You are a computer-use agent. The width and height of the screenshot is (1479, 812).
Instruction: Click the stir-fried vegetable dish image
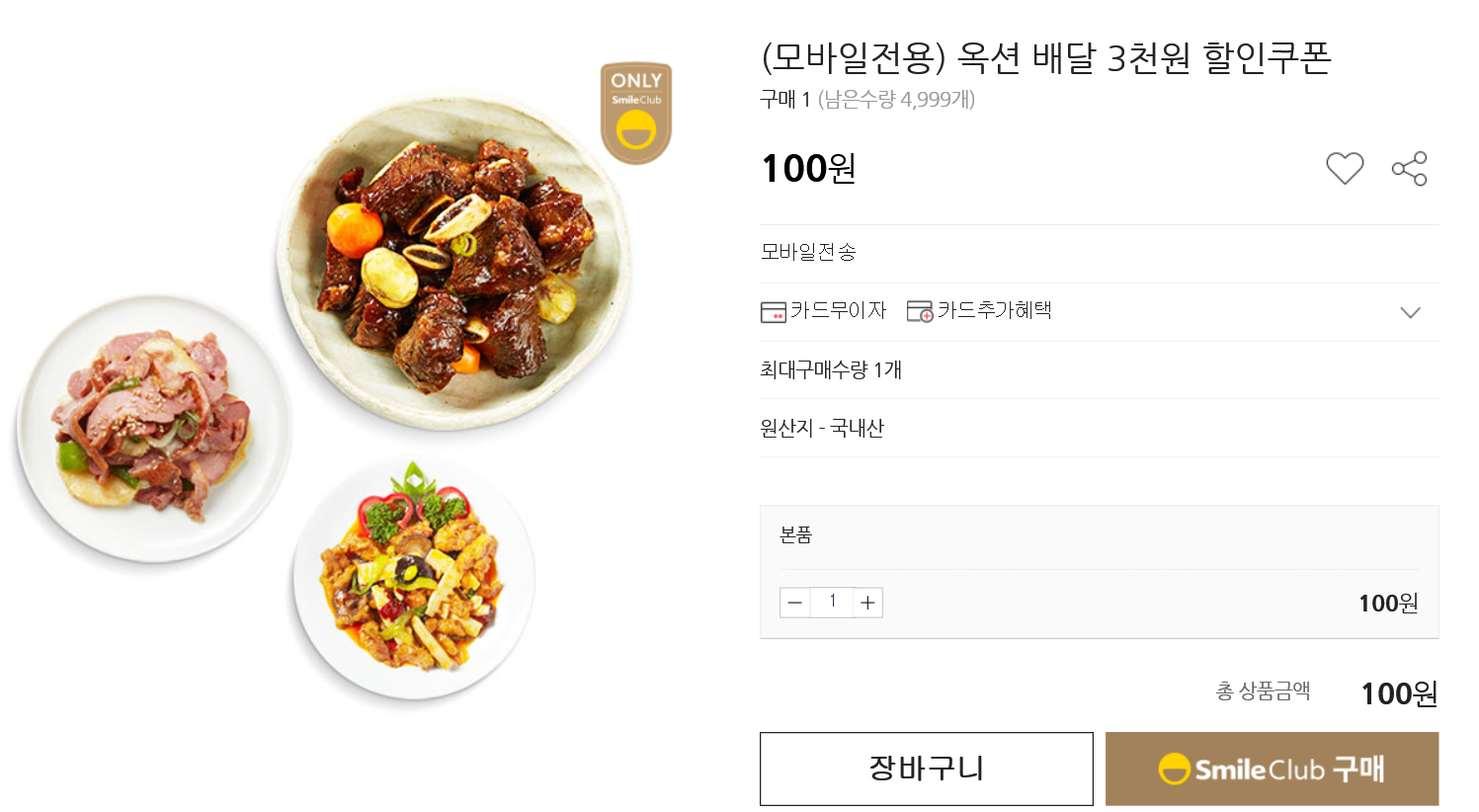(414, 578)
